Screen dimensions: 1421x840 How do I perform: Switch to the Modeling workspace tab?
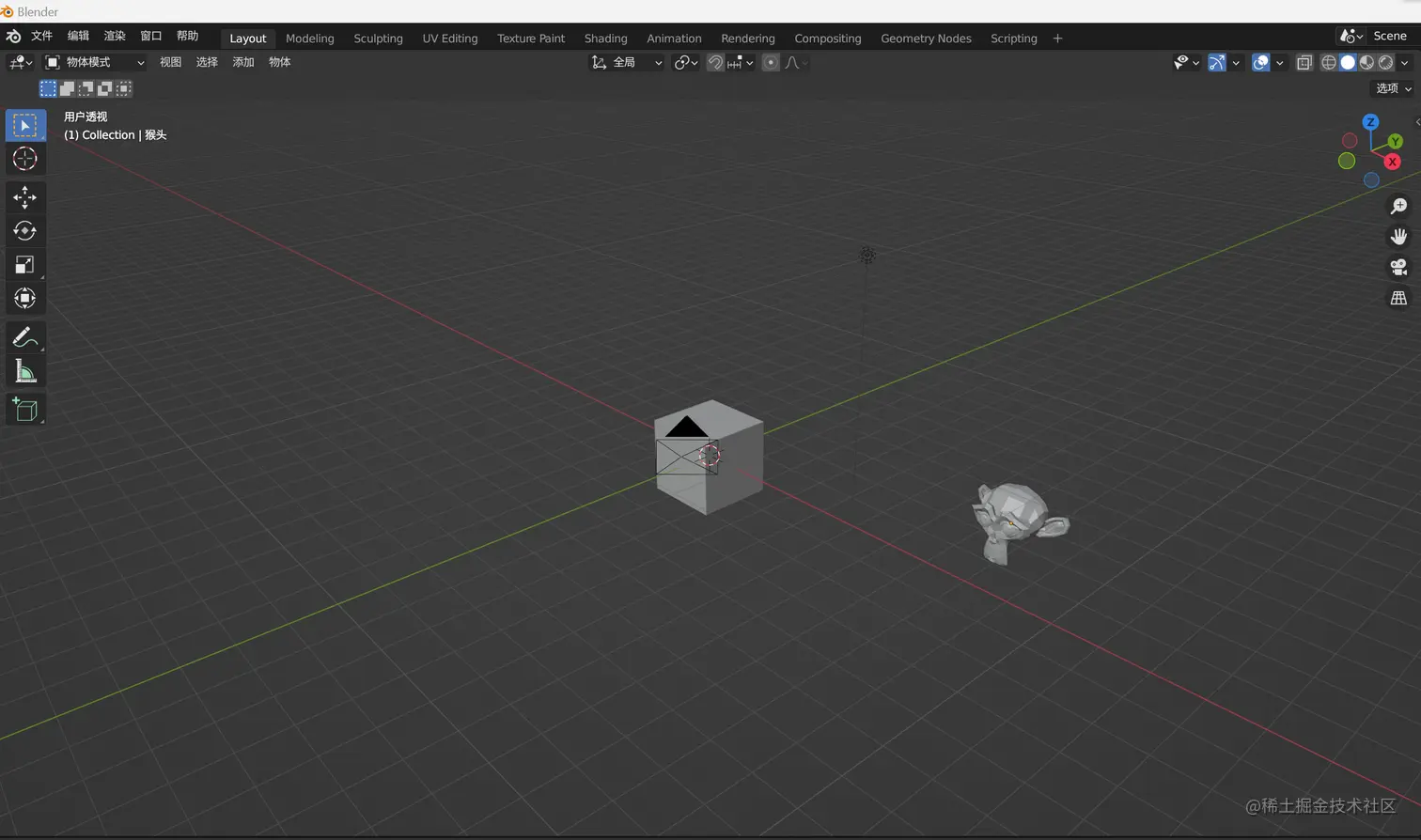310,39
